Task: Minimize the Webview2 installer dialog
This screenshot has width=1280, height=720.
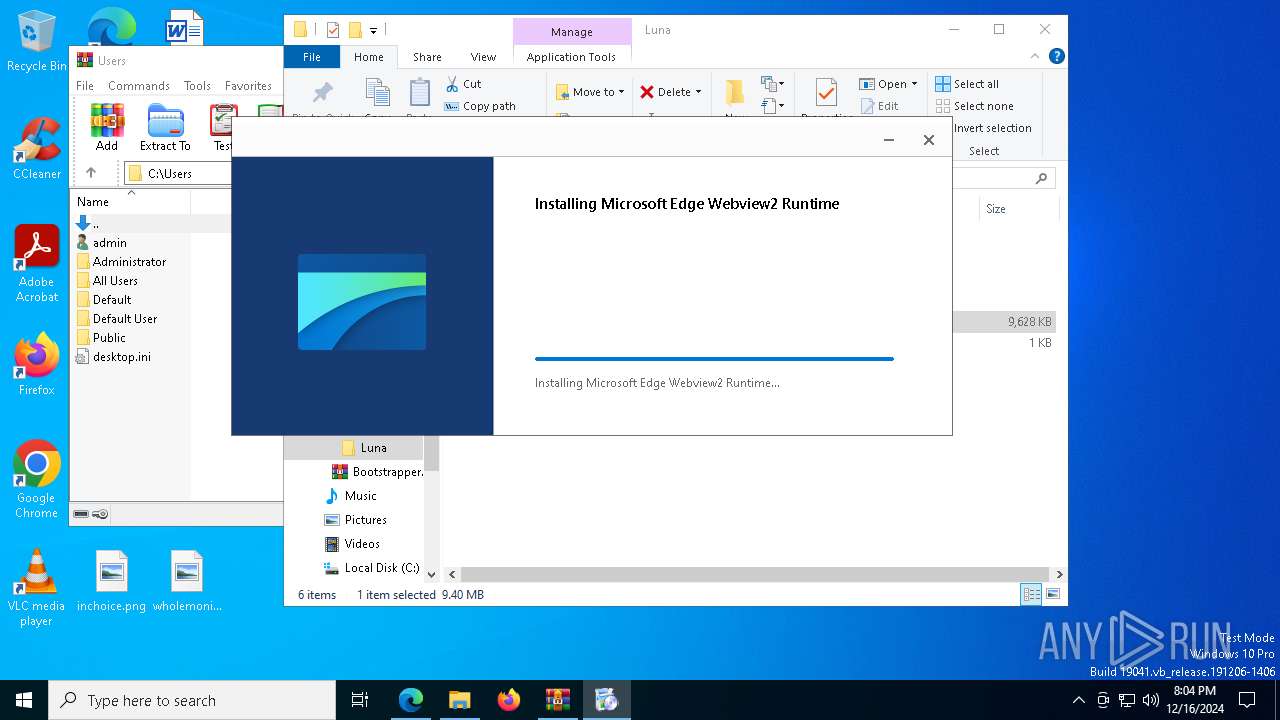Action: [x=888, y=140]
